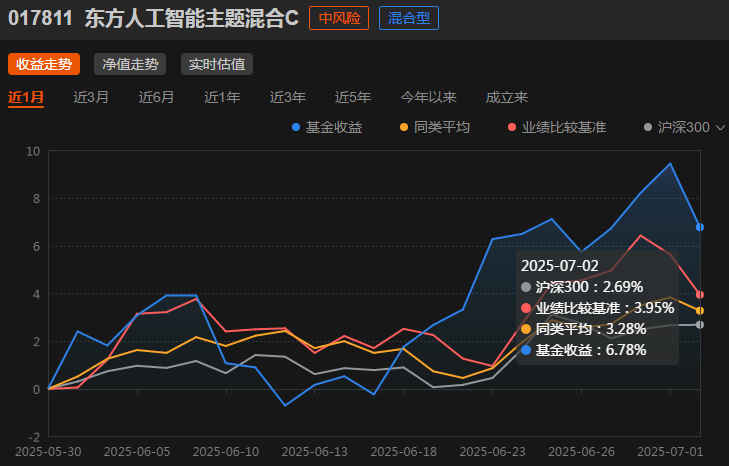Viewport: 729px width, 466px height.
Task: Click the x-axis label 2025-07-01
Action: (x=670, y=452)
